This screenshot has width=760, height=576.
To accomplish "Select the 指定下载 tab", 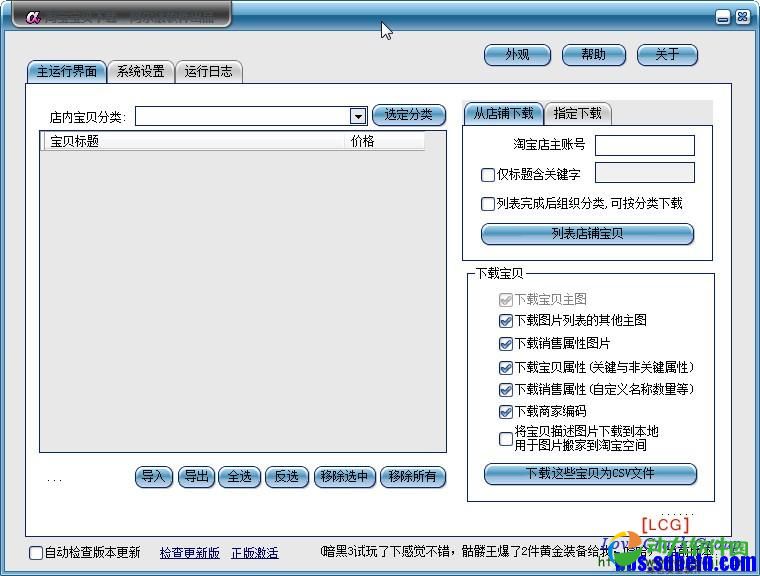I will coord(578,113).
